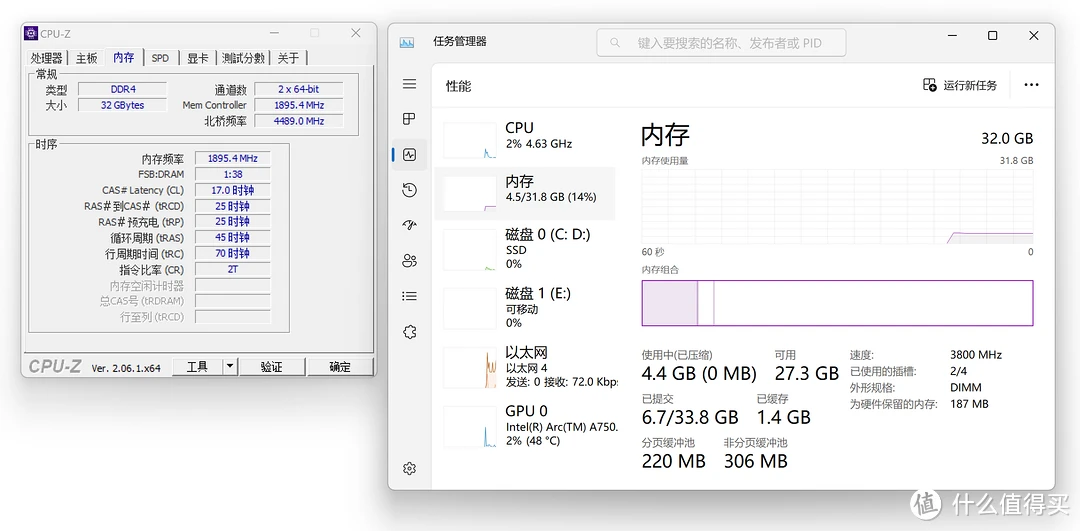This screenshot has width=1080, height=531.
Task: Show the Details list icon in sidebar
Action: (x=409, y=296)
